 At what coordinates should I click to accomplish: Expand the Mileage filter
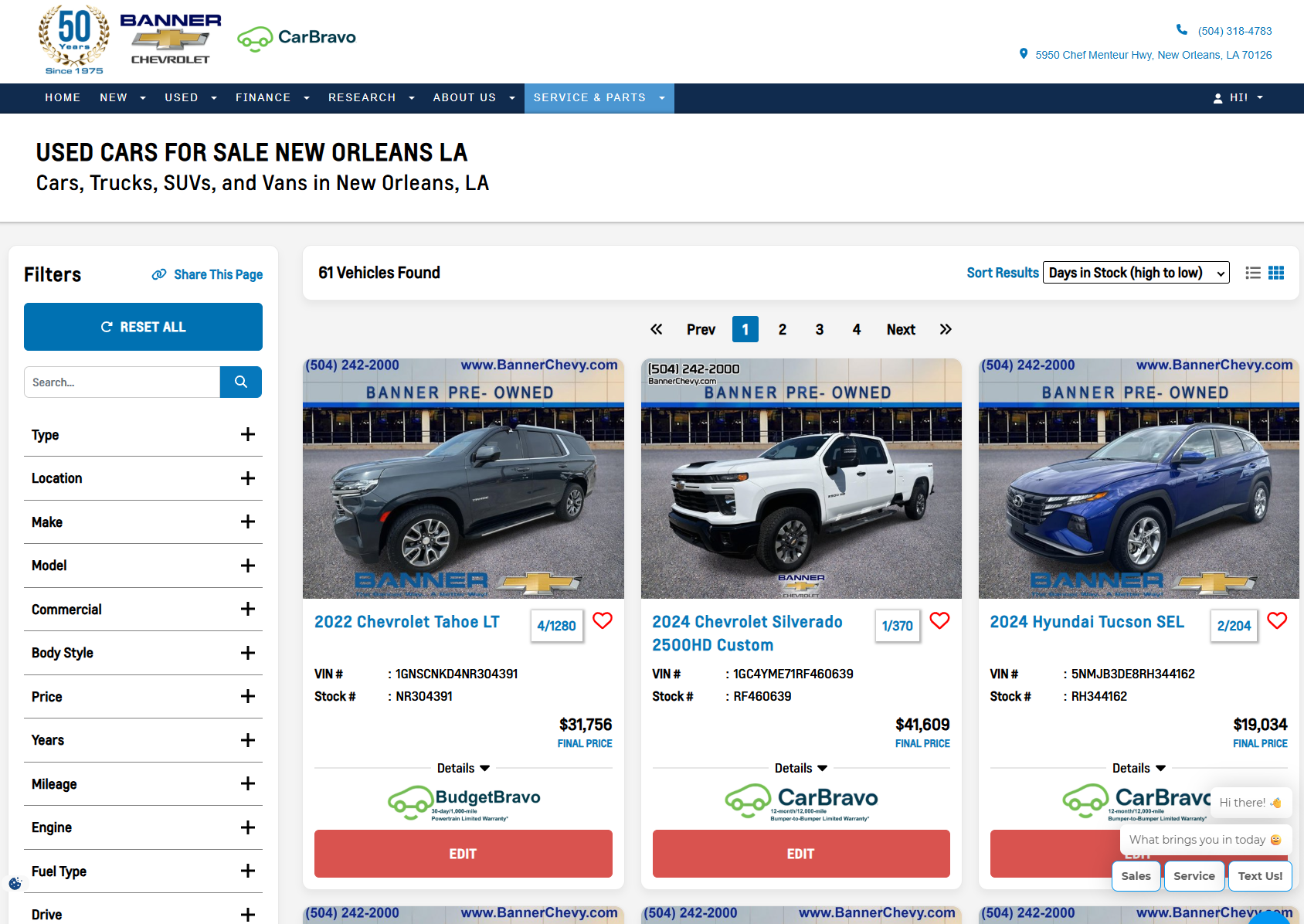click(x=143, y=784)
